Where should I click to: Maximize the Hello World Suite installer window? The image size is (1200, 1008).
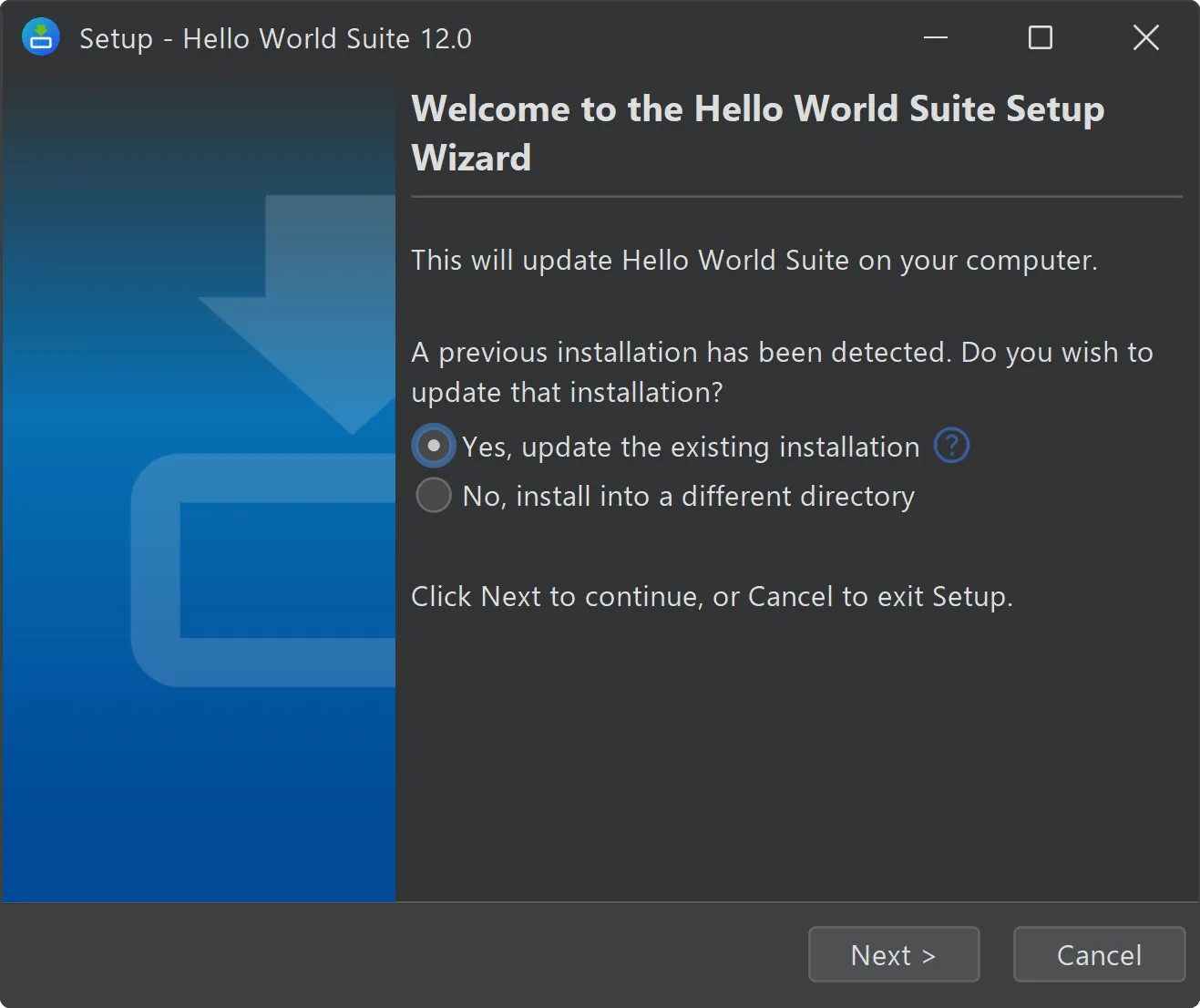coord(1039,37)
